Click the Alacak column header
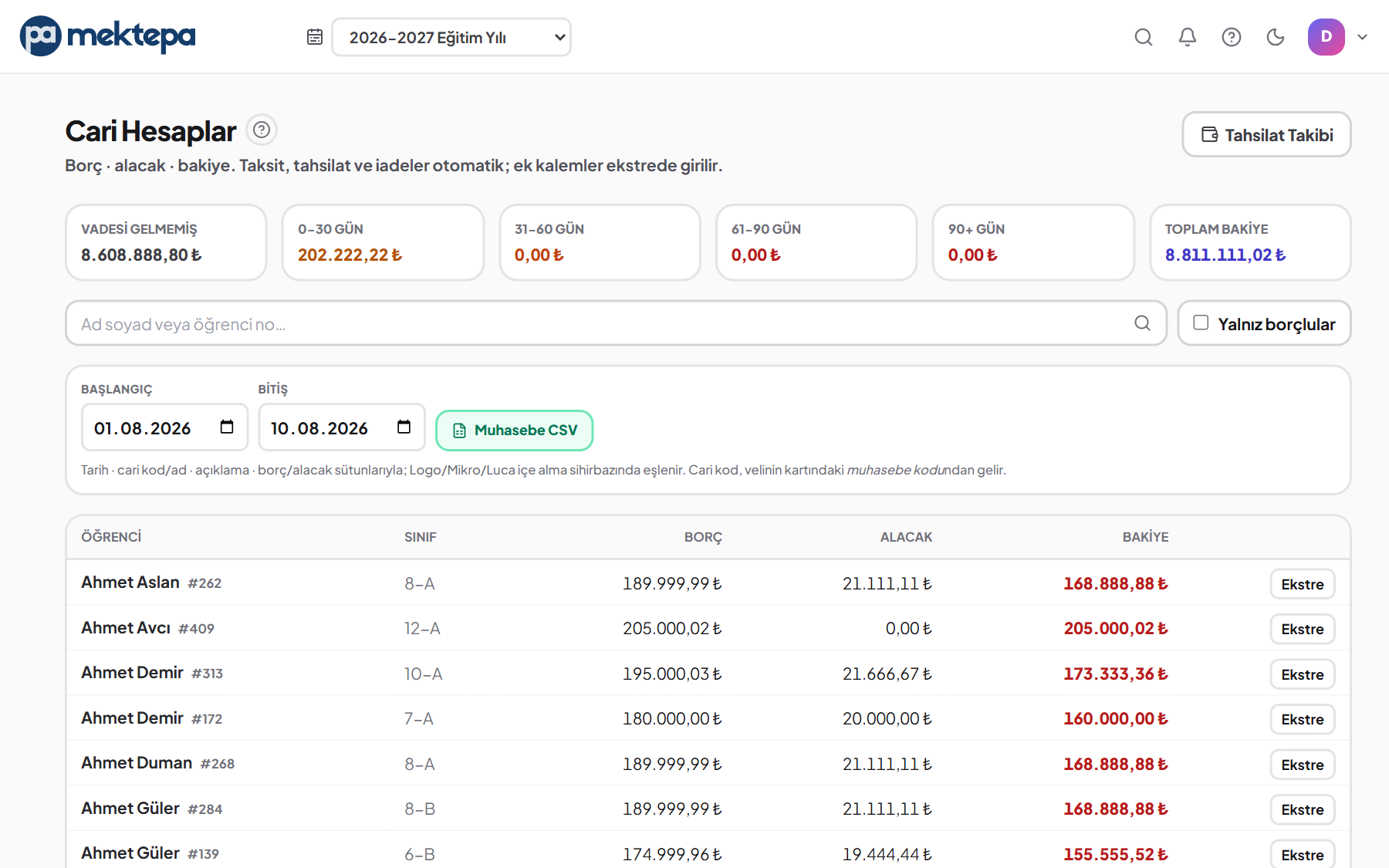This screenshot has height=868, width=1389. [x=906, y=537]
